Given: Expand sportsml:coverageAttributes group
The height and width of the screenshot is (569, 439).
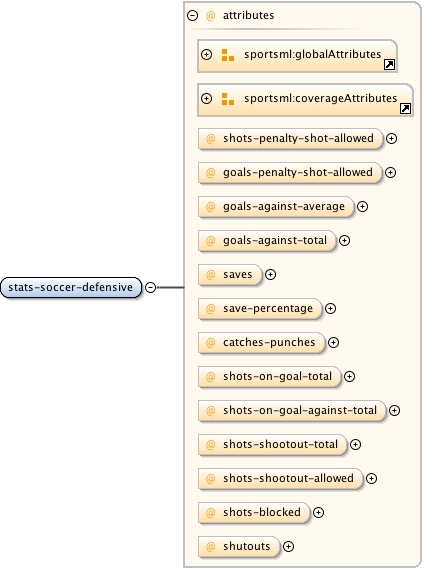Looking at the screenshot, I should tap(206, 98).
